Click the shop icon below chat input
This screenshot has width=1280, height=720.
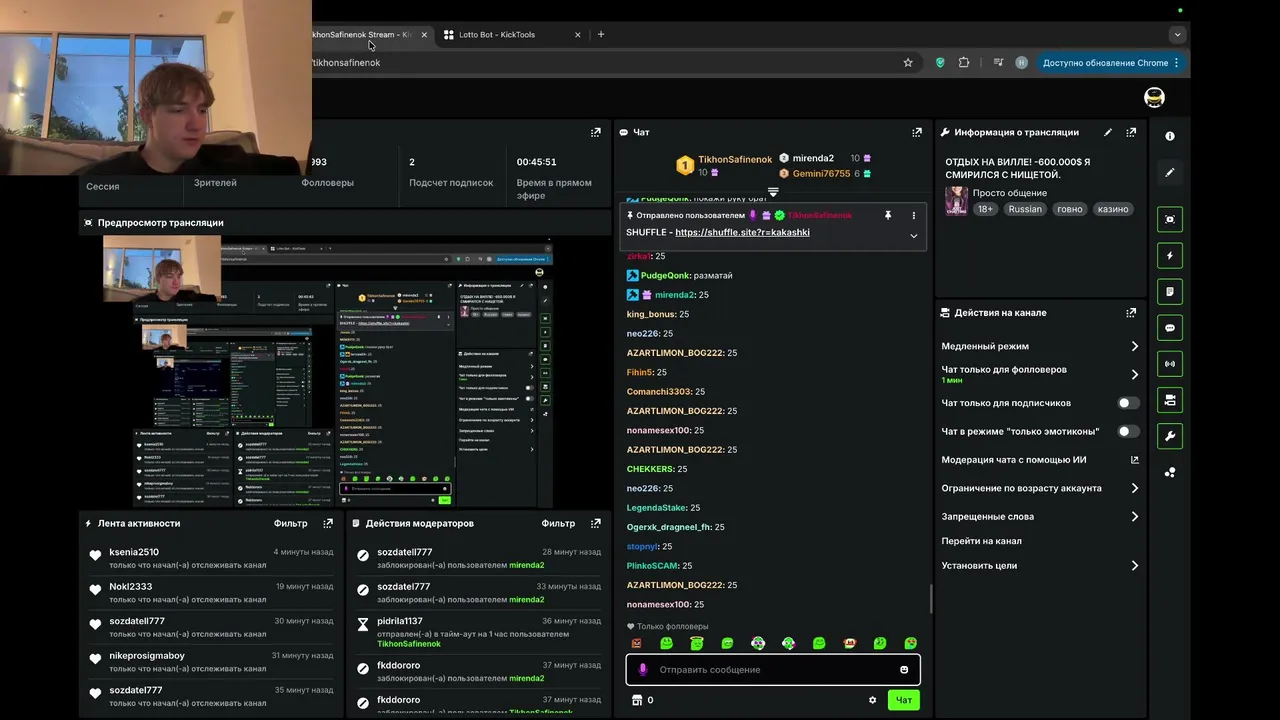click(x=636, y=700)
